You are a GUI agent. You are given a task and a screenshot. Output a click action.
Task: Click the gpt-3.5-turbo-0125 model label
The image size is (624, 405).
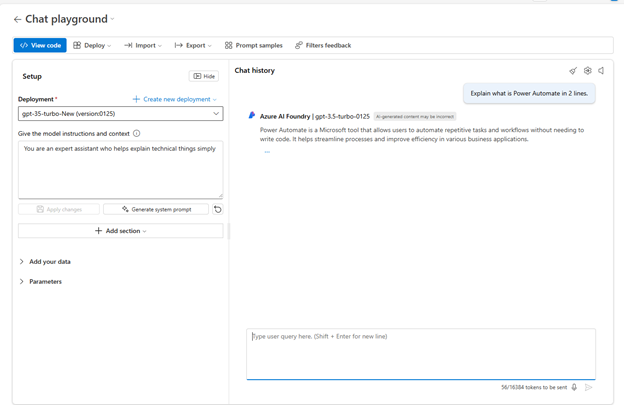tap(342, 117)
